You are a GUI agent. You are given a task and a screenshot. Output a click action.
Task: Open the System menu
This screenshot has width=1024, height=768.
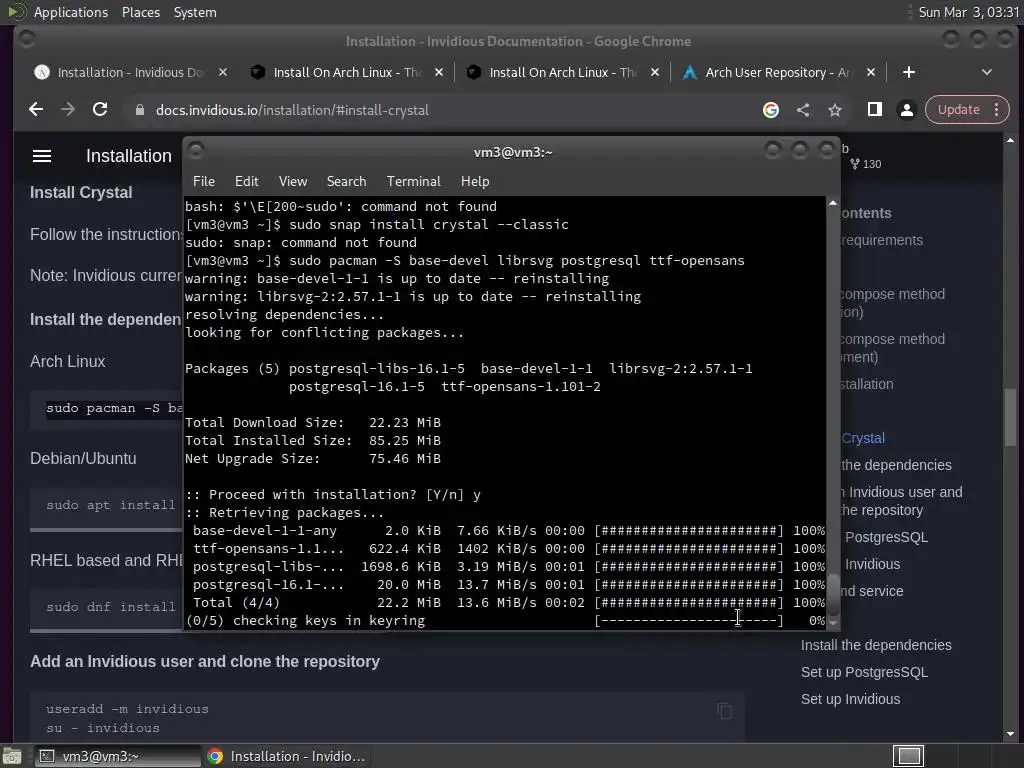click(195, 12)
